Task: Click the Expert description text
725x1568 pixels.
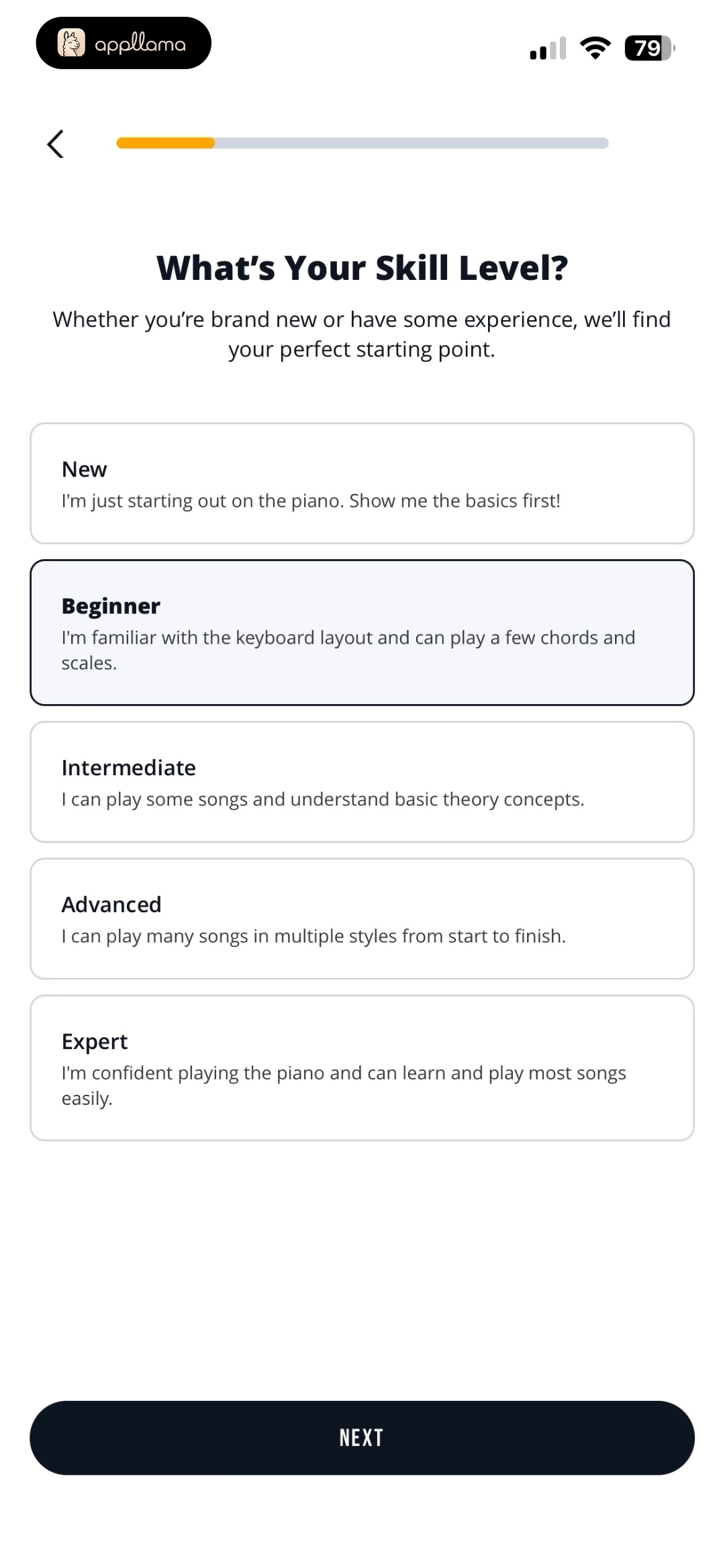Action: (x=344, y=1085)
